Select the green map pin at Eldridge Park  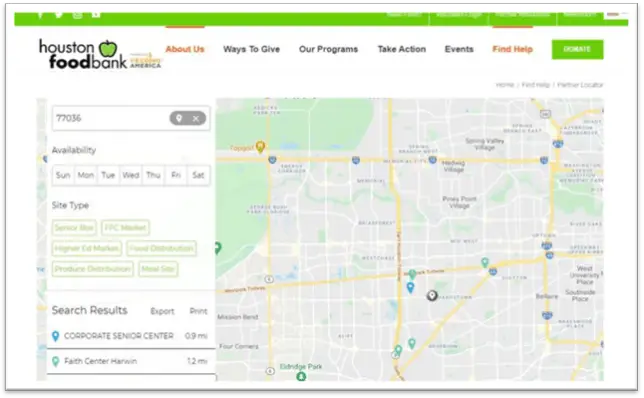pyautogui.click(x=301, y=376)
